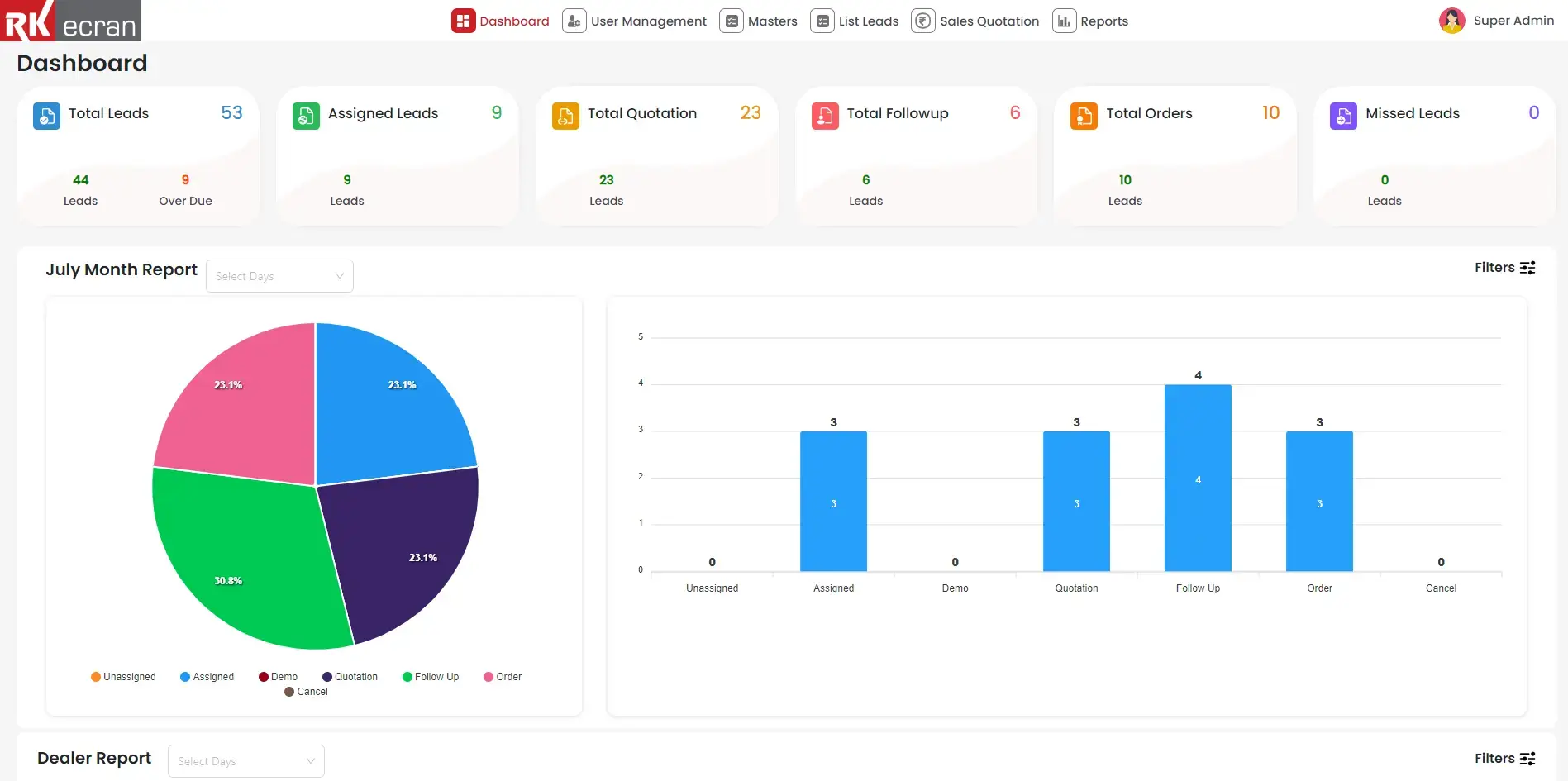Click the Unassigned axis label in bar chart
The height and width of the screenshot is (781, 1568).
712,588
